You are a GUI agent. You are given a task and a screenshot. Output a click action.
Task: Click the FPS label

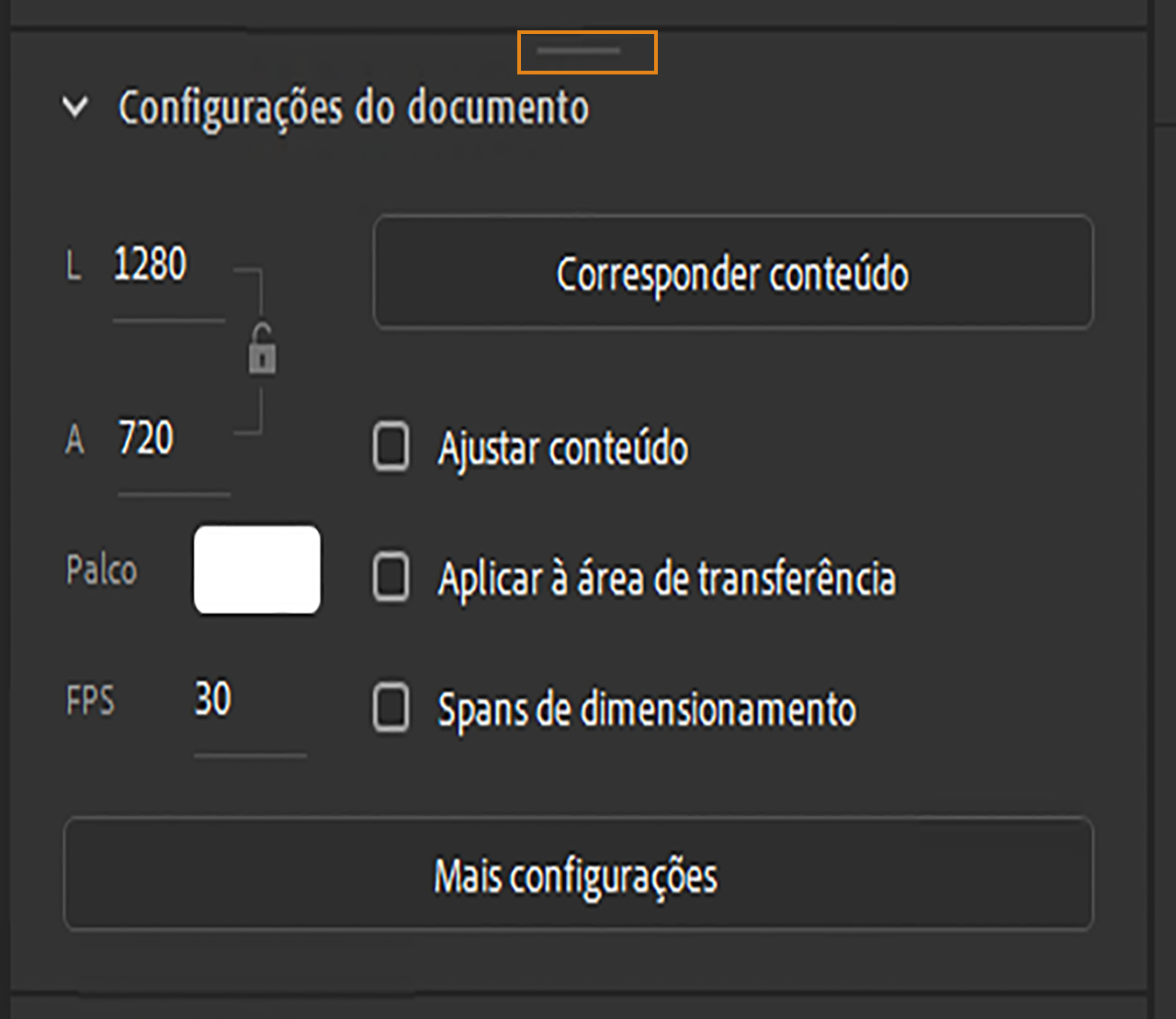[x=89, y=700]
